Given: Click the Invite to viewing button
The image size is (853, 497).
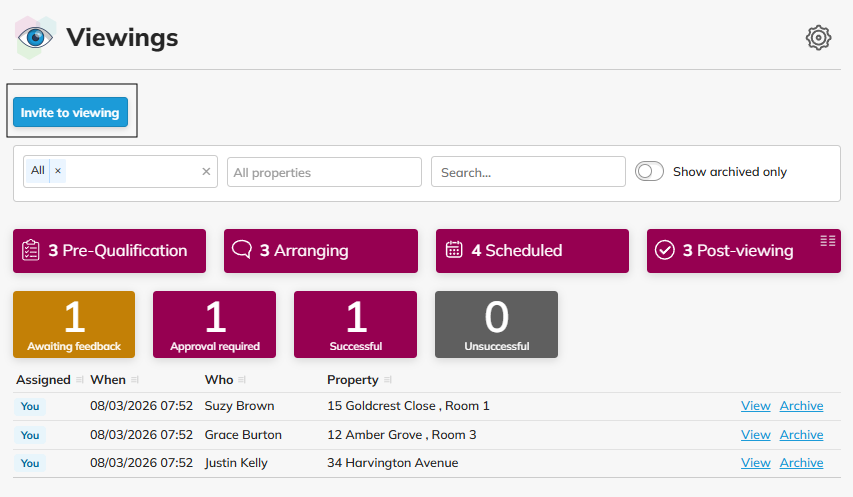Looking at the screenshot, I should pyautogui.click(x=70, y=113).
